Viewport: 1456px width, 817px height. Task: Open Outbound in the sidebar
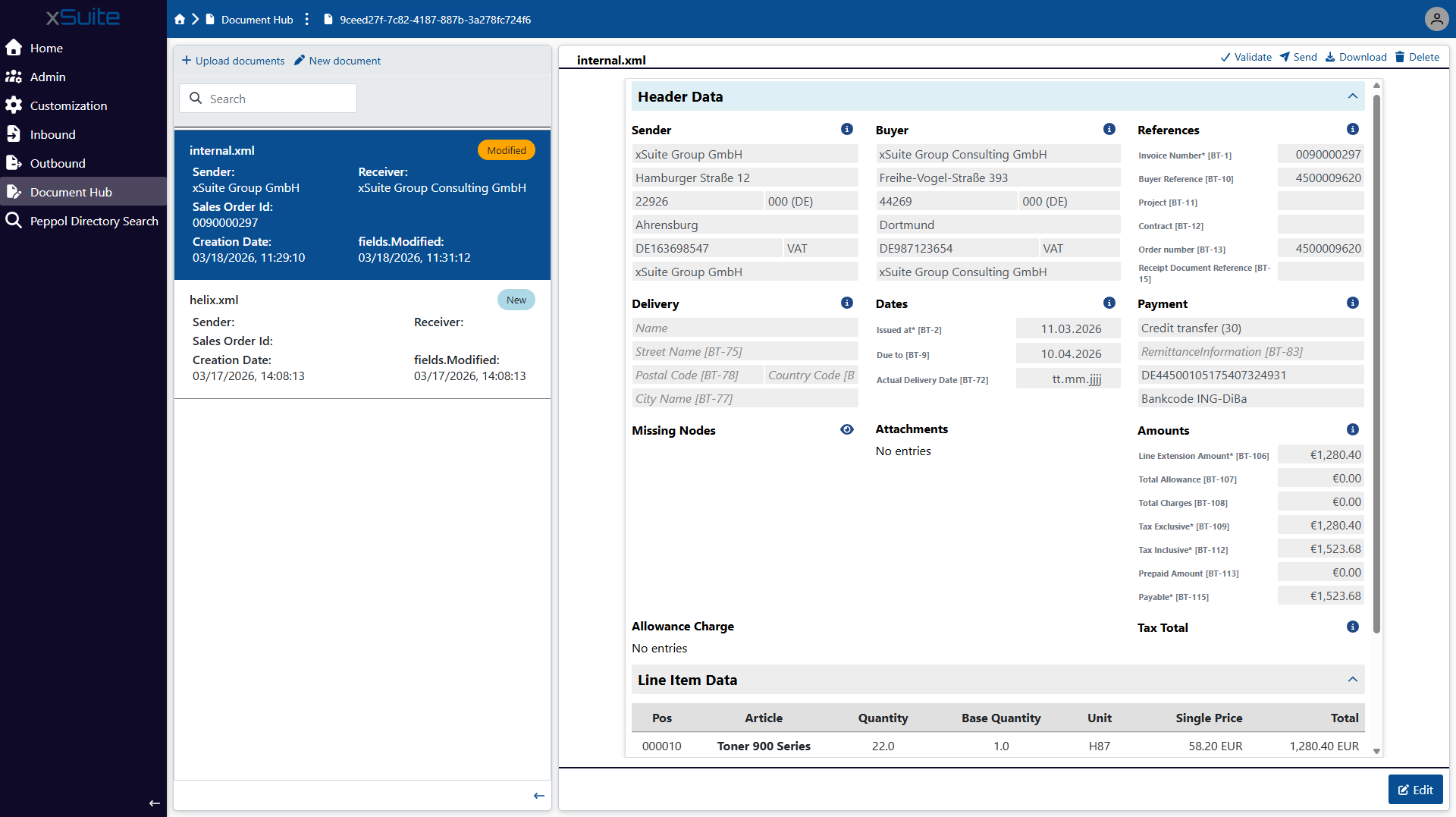point(83,163)
